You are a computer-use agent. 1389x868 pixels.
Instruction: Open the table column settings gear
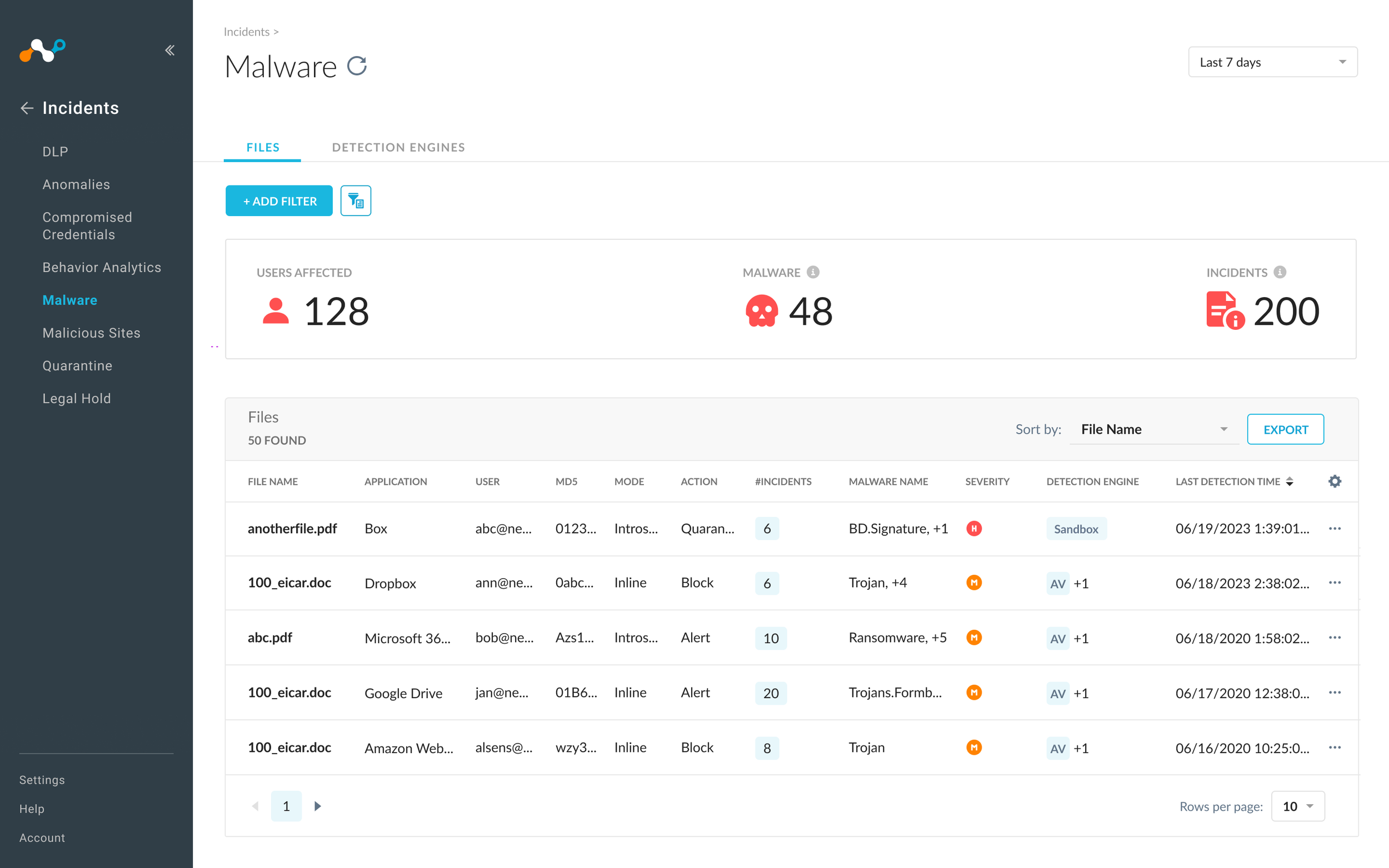1335,481
